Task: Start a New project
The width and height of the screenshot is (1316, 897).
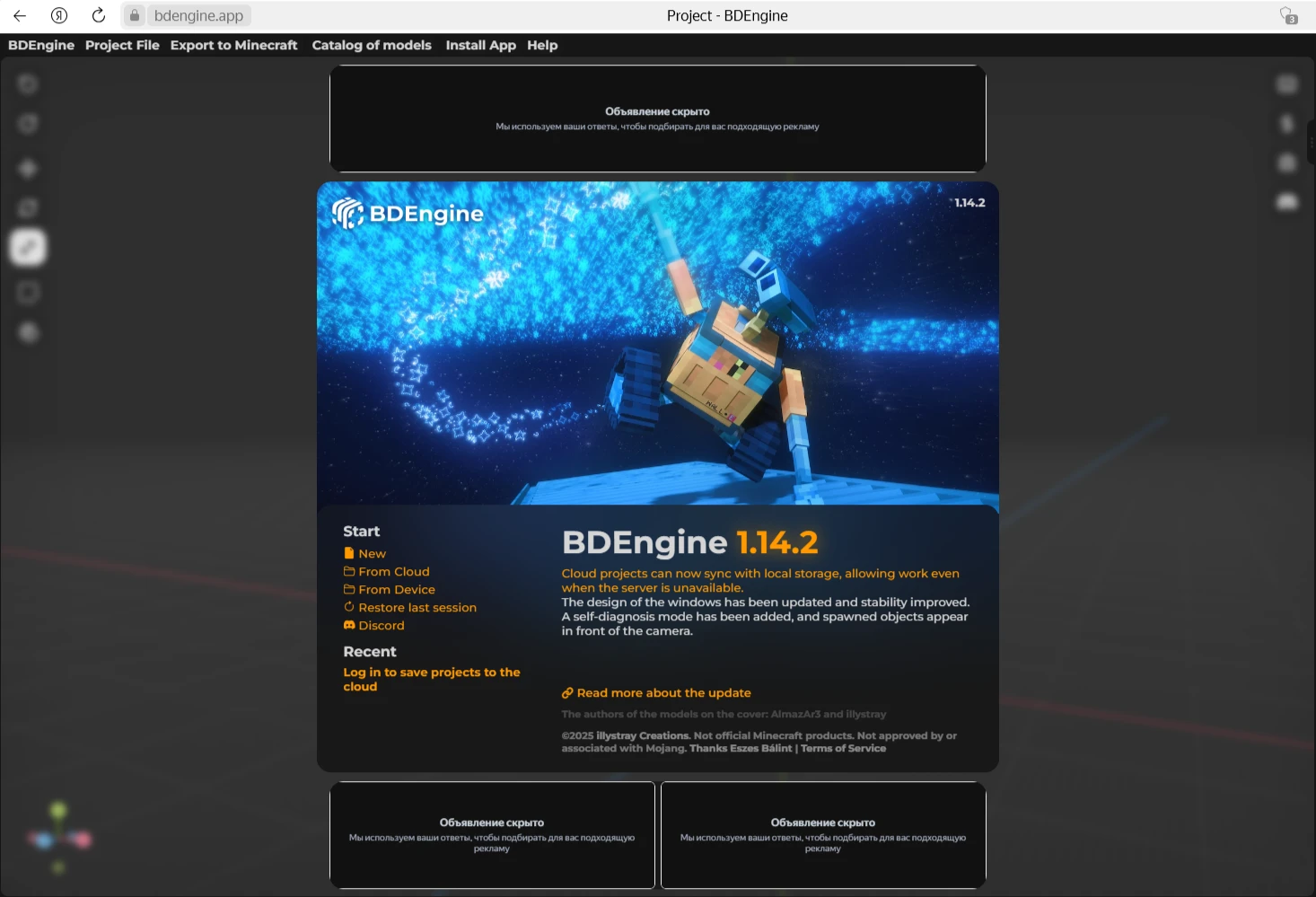Action: pyautogui.click(x=364, y=554)
